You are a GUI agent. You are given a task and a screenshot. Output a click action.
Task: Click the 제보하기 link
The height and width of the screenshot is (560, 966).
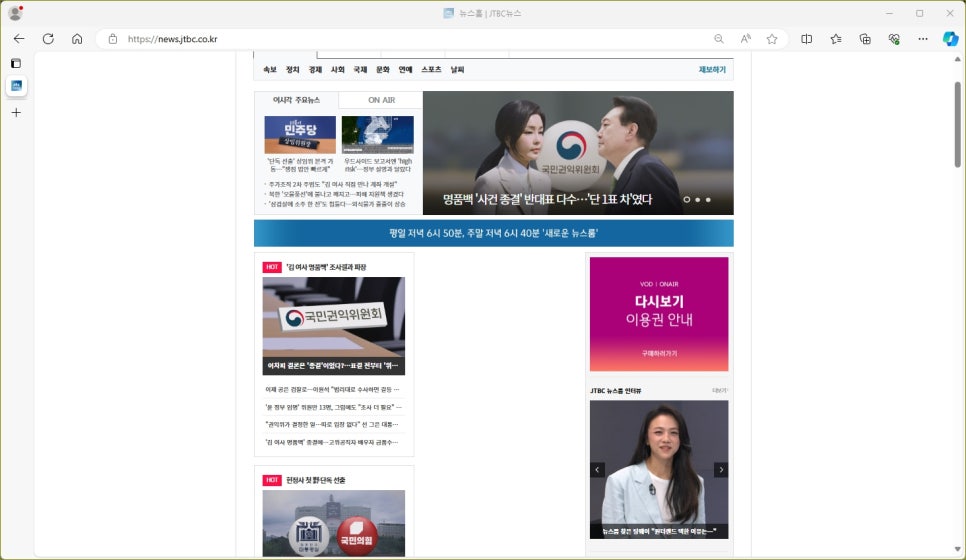pos(712,70)
